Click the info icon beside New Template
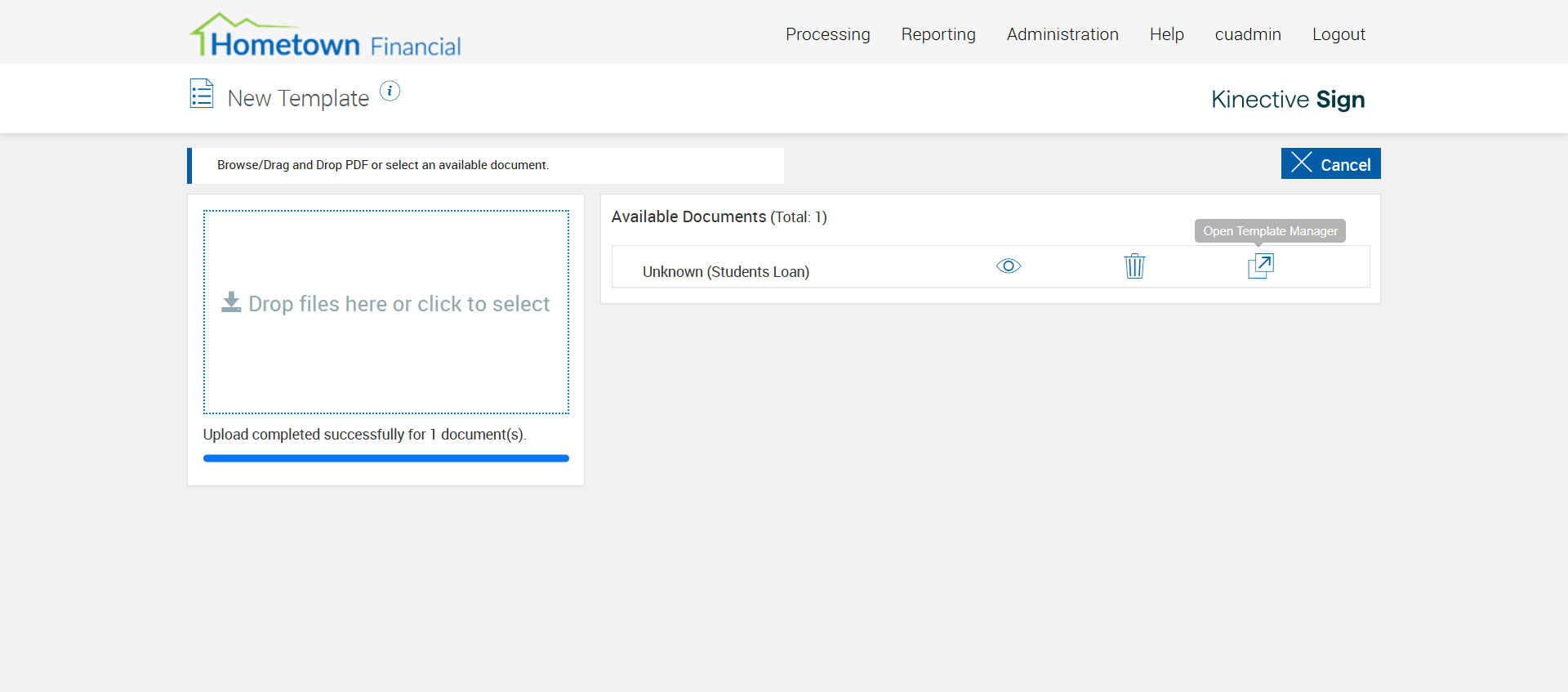Image resolution: width=1568 pixels, height=692 pixels. pyautogui.click(x=390, y=92)
